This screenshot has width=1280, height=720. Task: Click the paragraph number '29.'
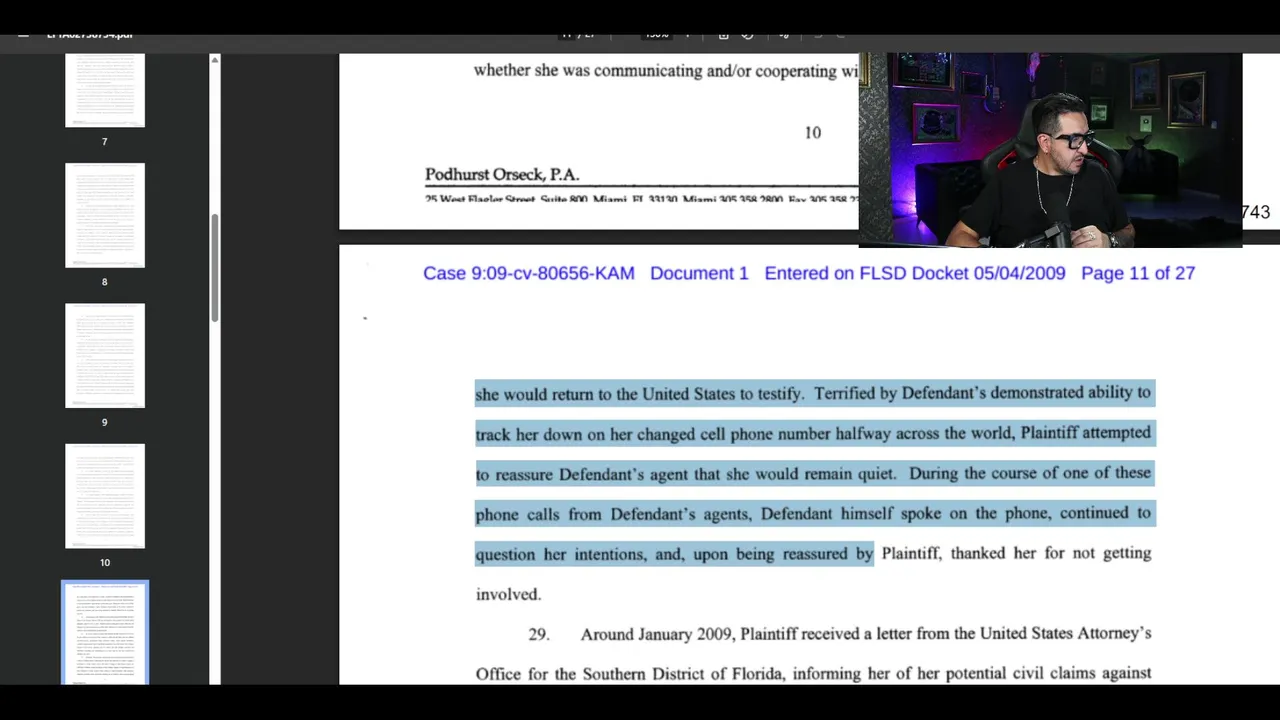click(x=539, y=634)
